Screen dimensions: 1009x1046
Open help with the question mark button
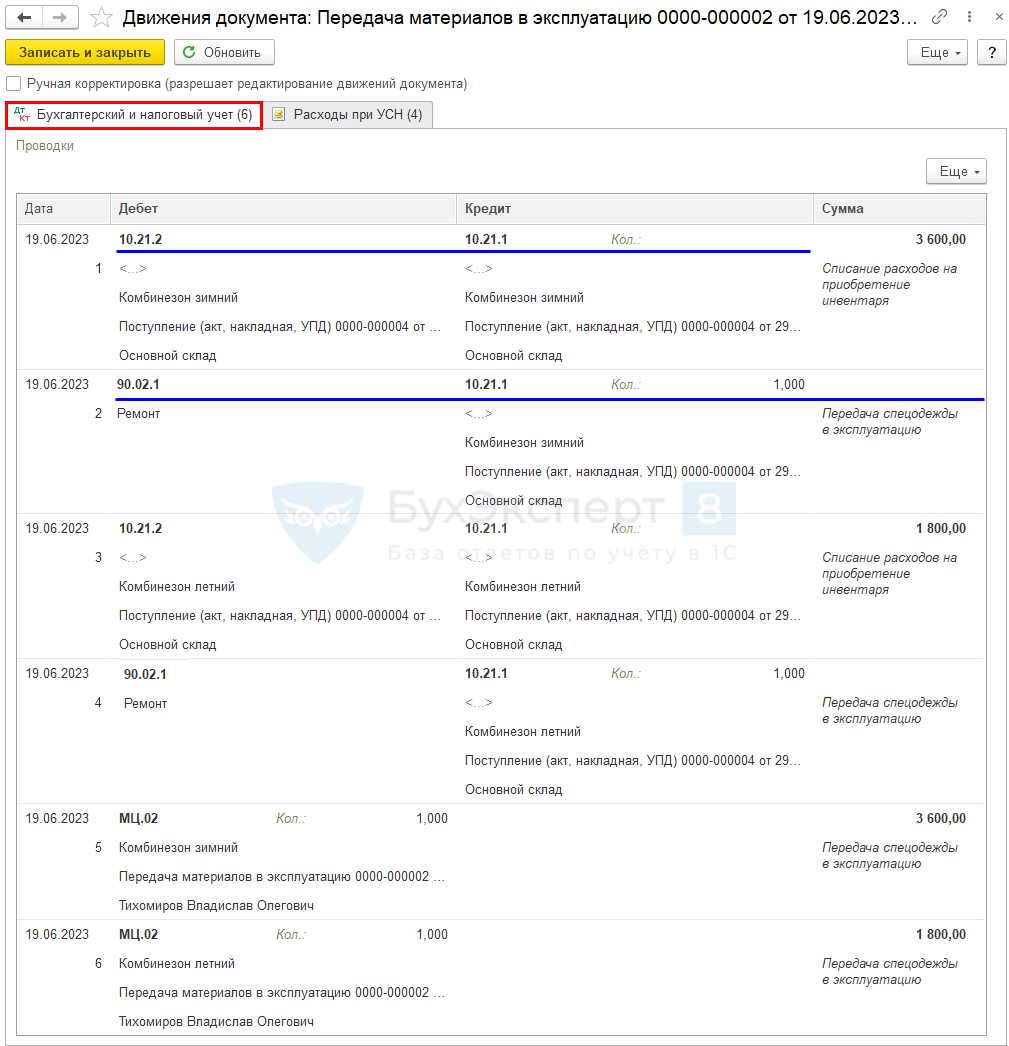(x=991, y=52)
